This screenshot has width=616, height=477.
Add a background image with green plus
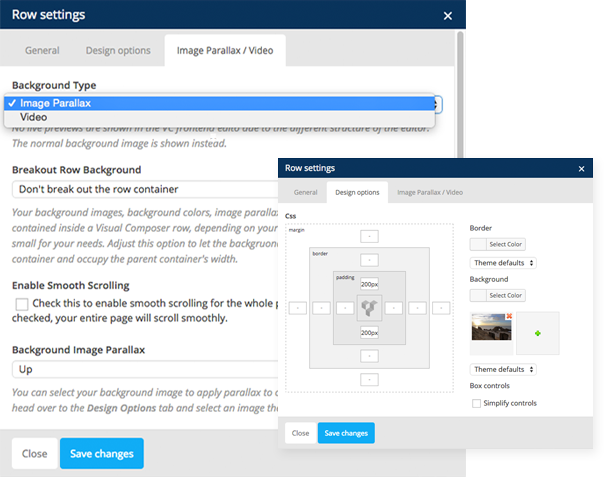(538, 333)
